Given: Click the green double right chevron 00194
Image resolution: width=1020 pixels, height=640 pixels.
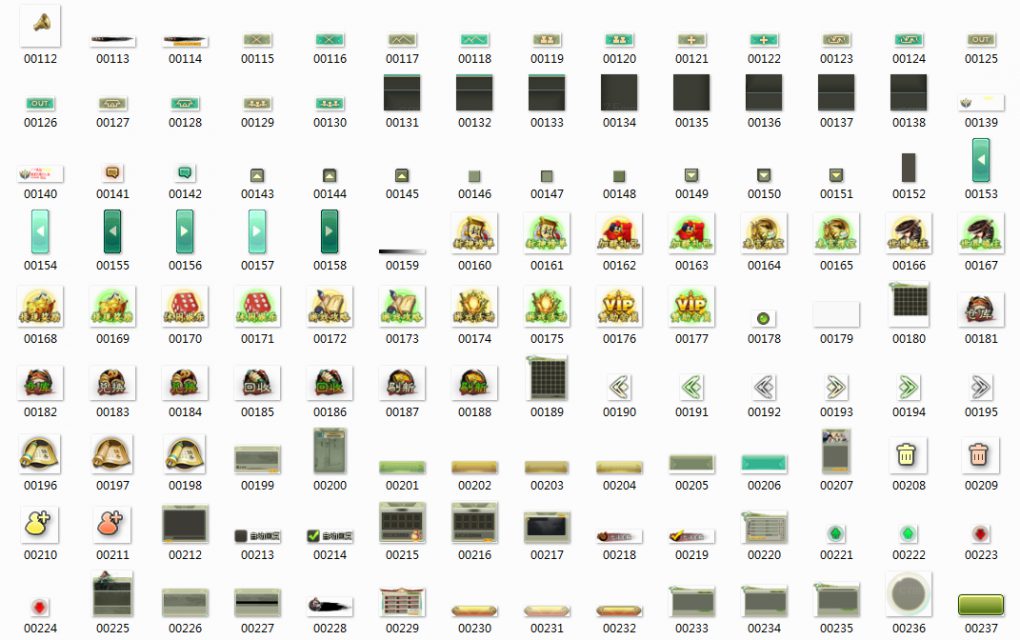Looking at the screenshot, I should (908, 387).
